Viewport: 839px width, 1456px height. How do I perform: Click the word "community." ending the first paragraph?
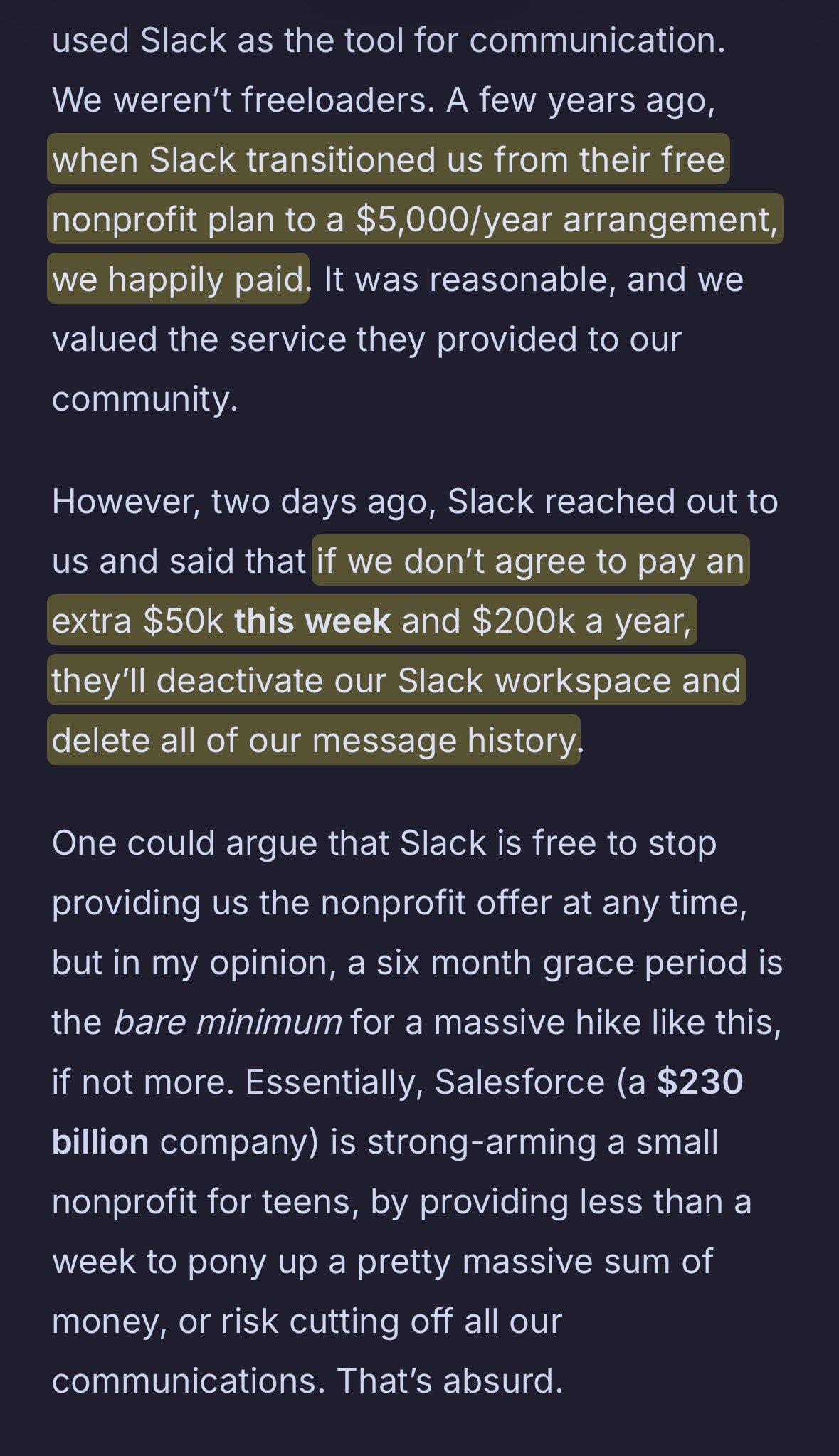144,399
